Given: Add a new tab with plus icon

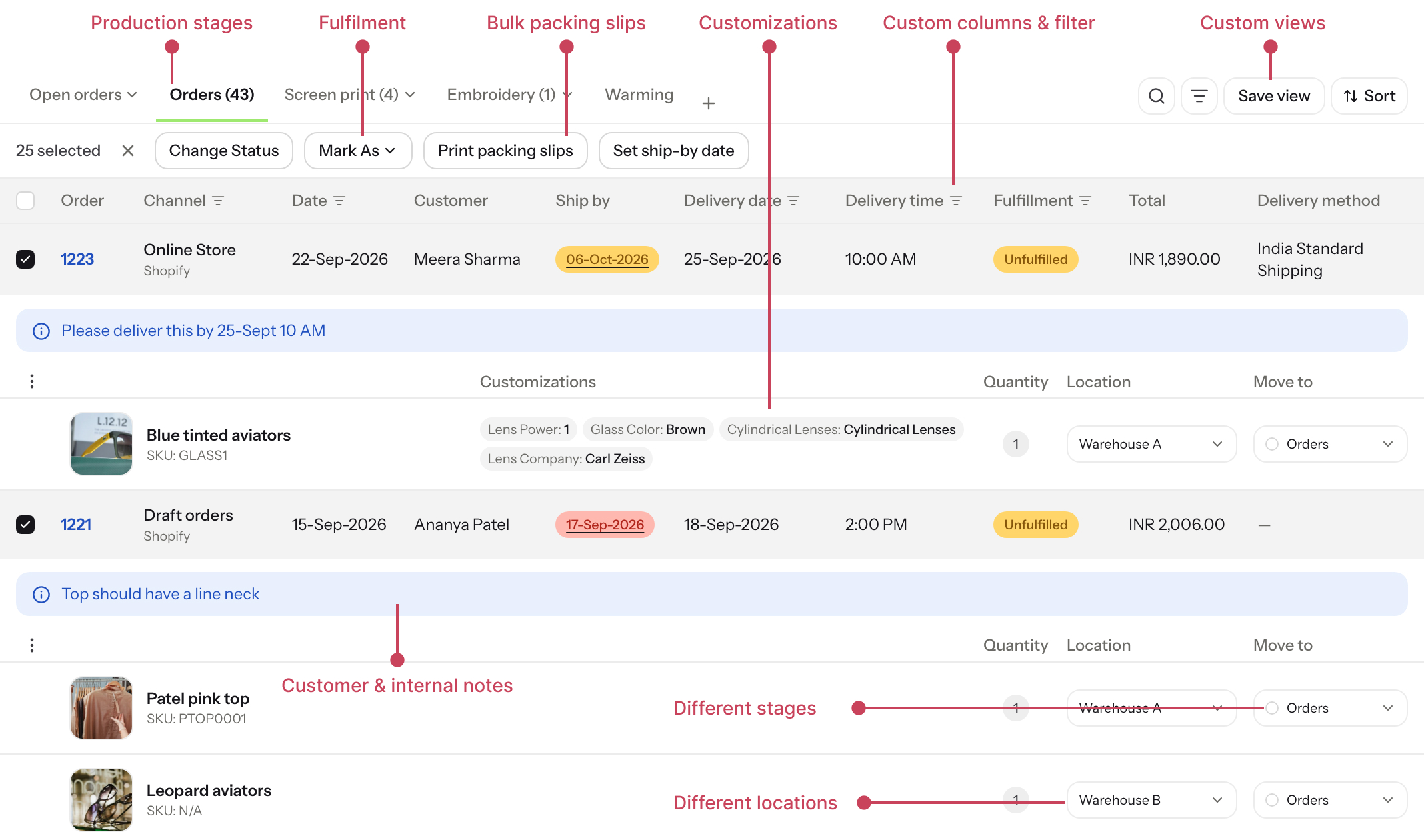Looking at the screenshot, I should pyautogui.click(x=709, y=103).
